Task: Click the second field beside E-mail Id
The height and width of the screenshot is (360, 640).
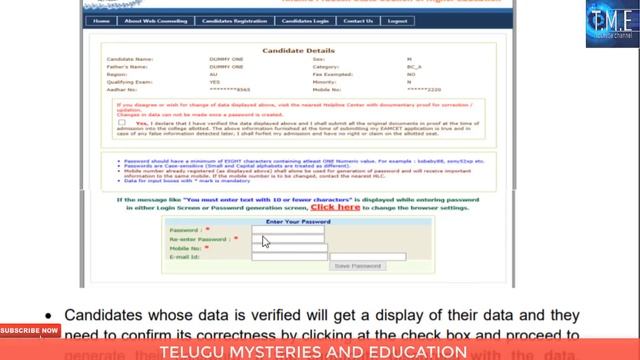Action: pos(368,257)
